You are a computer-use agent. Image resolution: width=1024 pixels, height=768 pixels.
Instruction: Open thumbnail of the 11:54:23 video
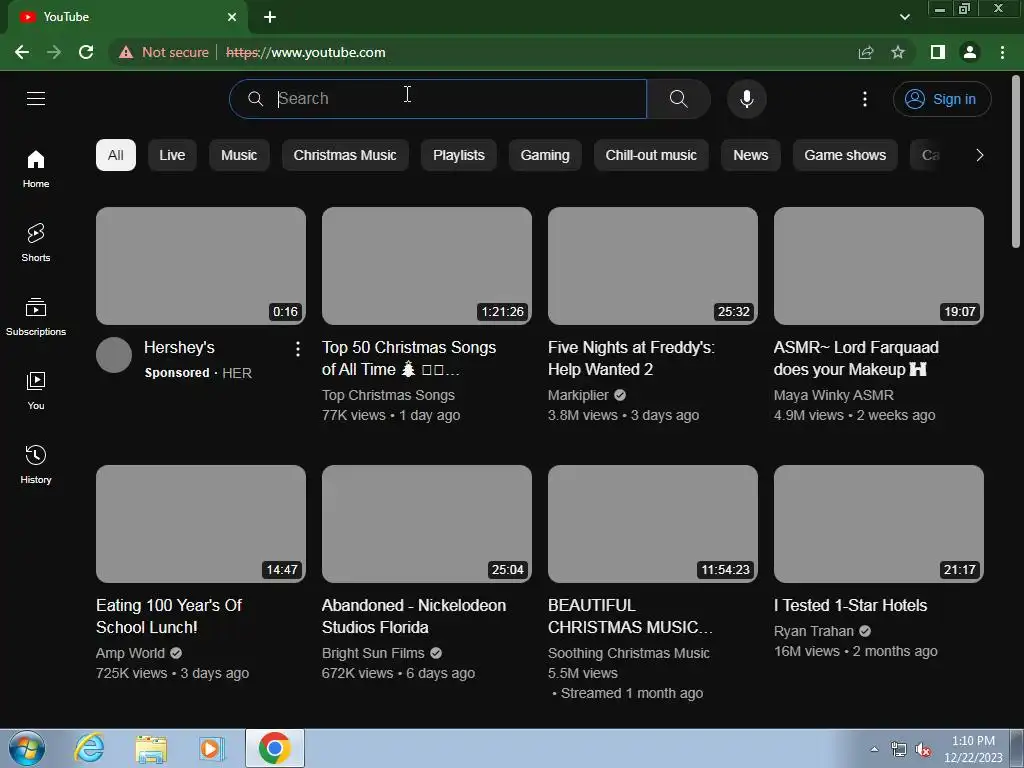pyautogui.click(x=652, y=524)
